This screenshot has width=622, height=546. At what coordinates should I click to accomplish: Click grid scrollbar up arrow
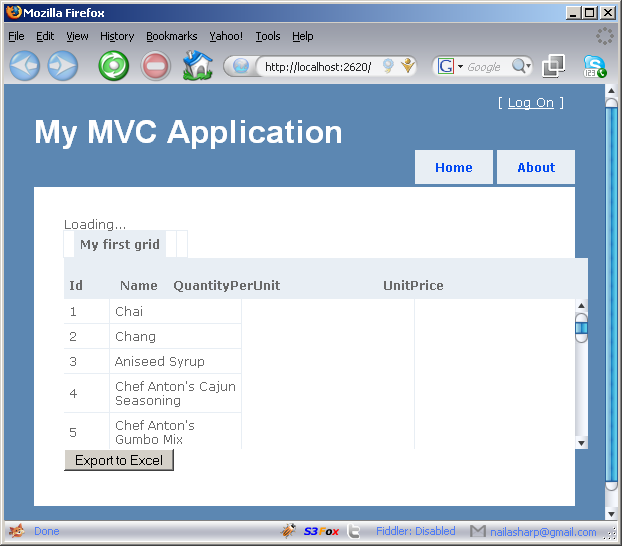581,306
